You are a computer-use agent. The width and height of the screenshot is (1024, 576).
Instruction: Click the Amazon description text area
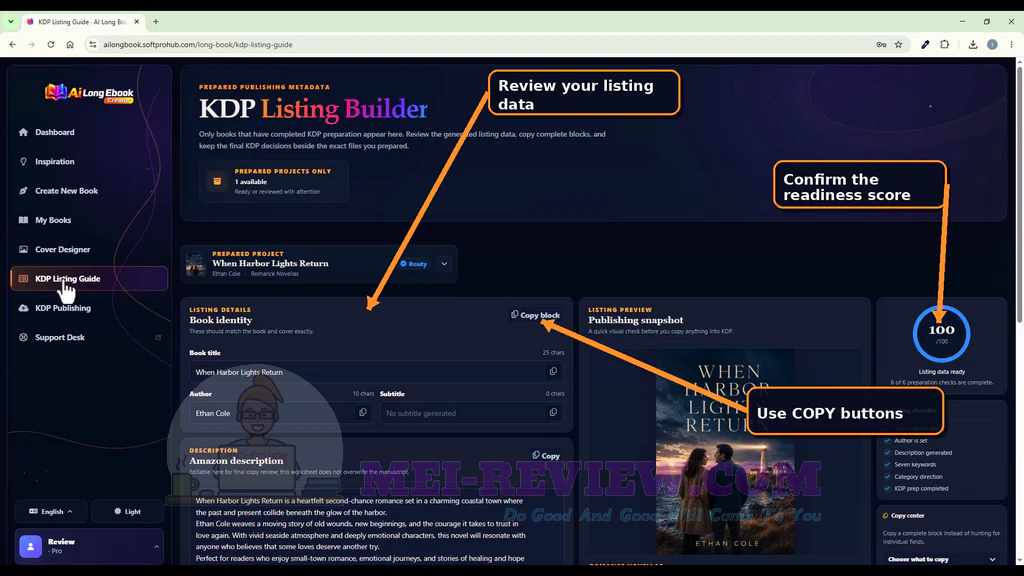tap(377, 528)
